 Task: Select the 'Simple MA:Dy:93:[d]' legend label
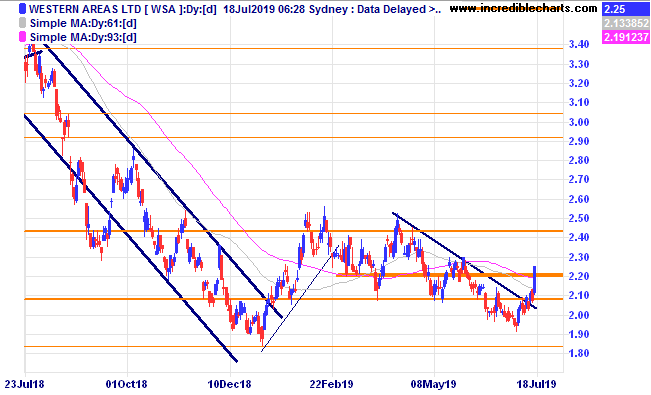coord(83,37)
